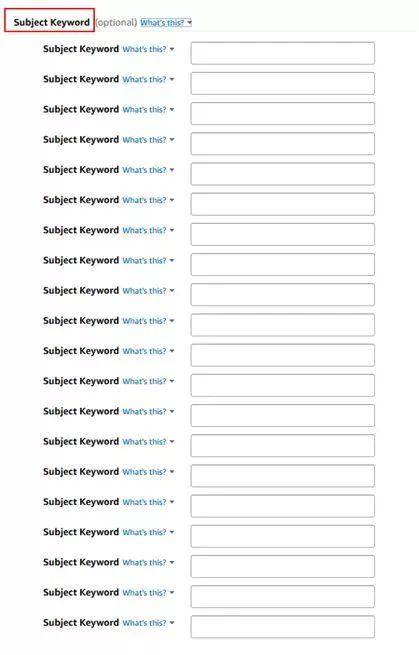The height and width of the screenshot is (655, 419).
Task: Click the last Subject Keyword input field
Action: point(282,627)
